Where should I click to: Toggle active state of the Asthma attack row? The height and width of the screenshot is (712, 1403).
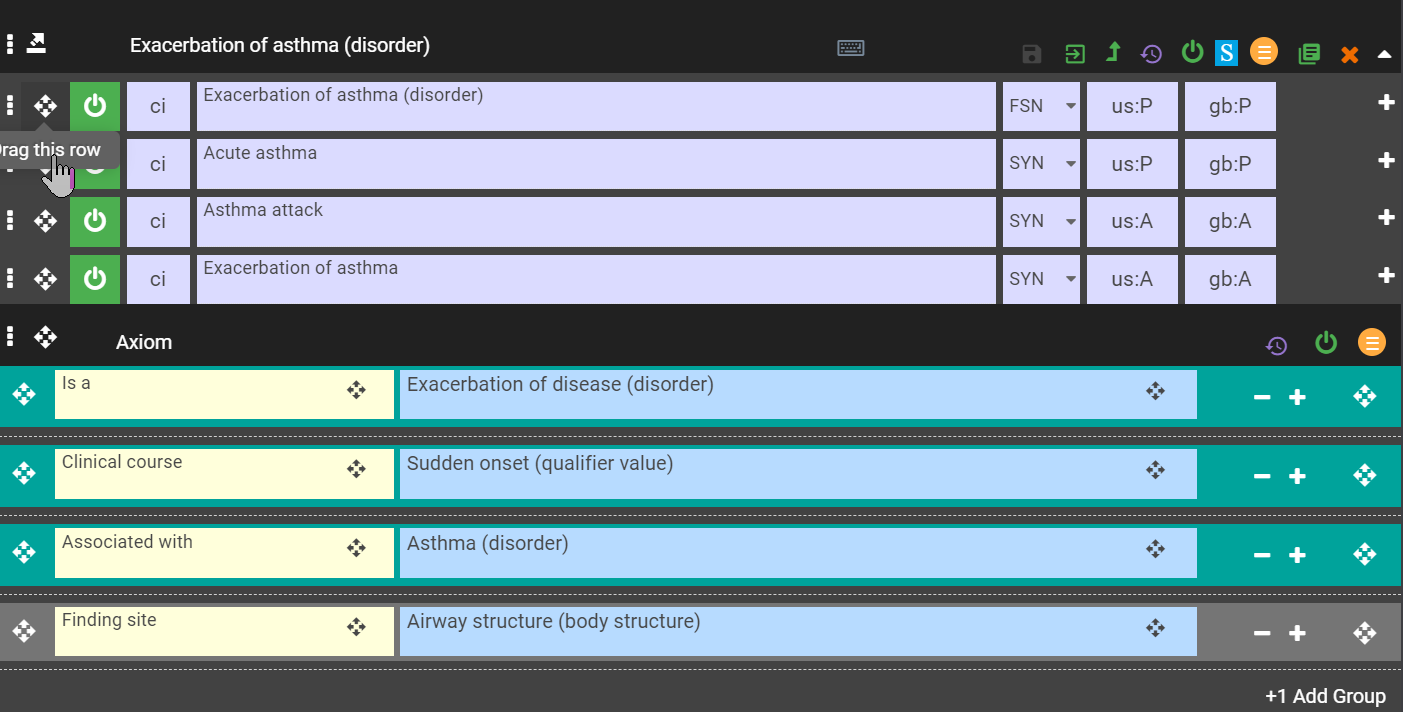[x=95, y=221]
